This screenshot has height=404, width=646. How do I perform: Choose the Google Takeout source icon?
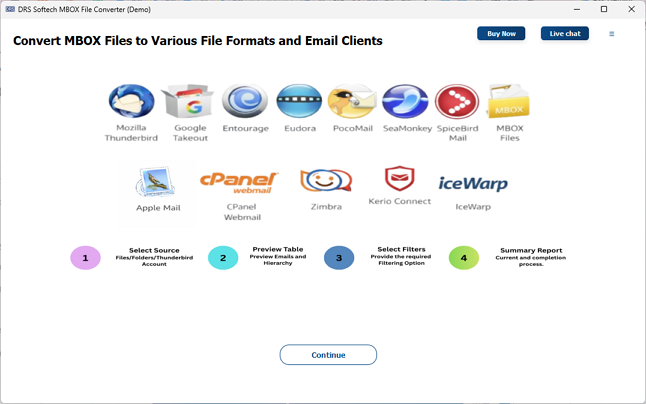(x=188, y=101)
